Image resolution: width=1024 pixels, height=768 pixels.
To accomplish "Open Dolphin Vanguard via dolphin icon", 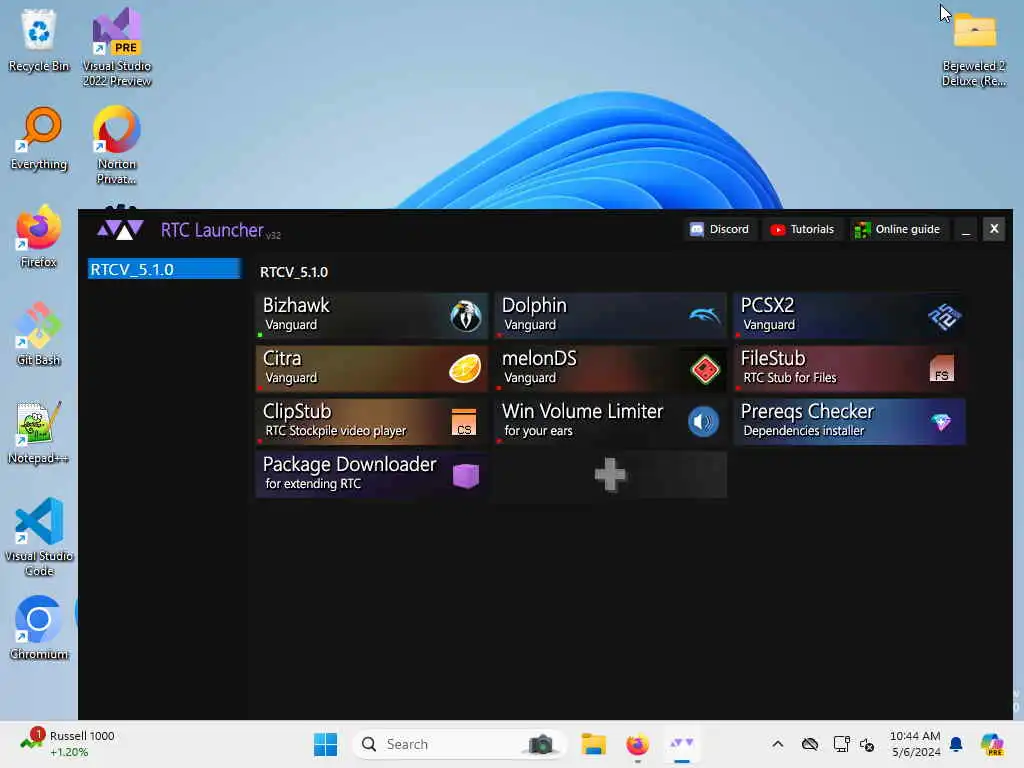I will click(705, 316).
